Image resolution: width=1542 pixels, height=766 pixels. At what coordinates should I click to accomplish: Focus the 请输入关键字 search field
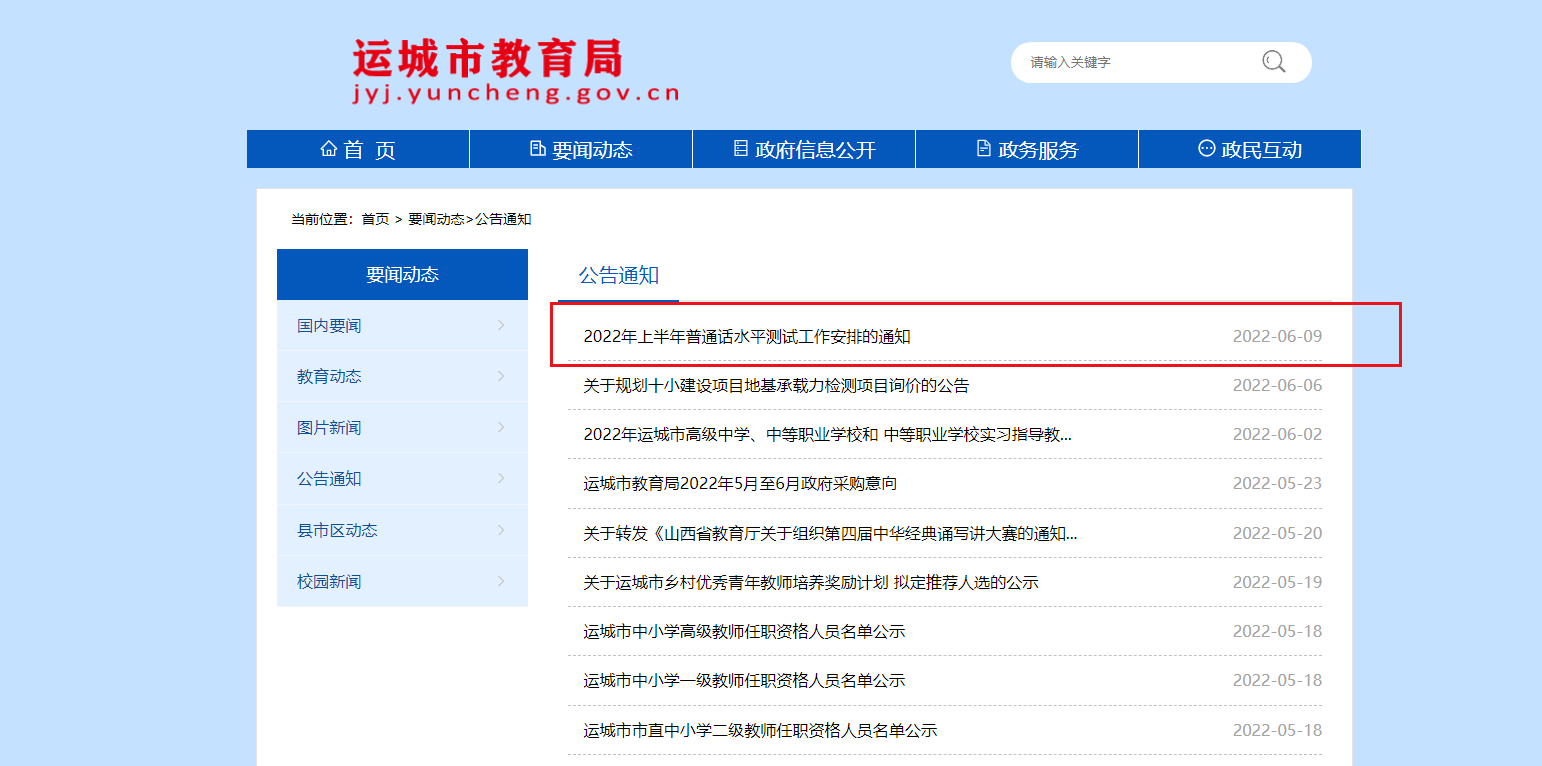1130,62
